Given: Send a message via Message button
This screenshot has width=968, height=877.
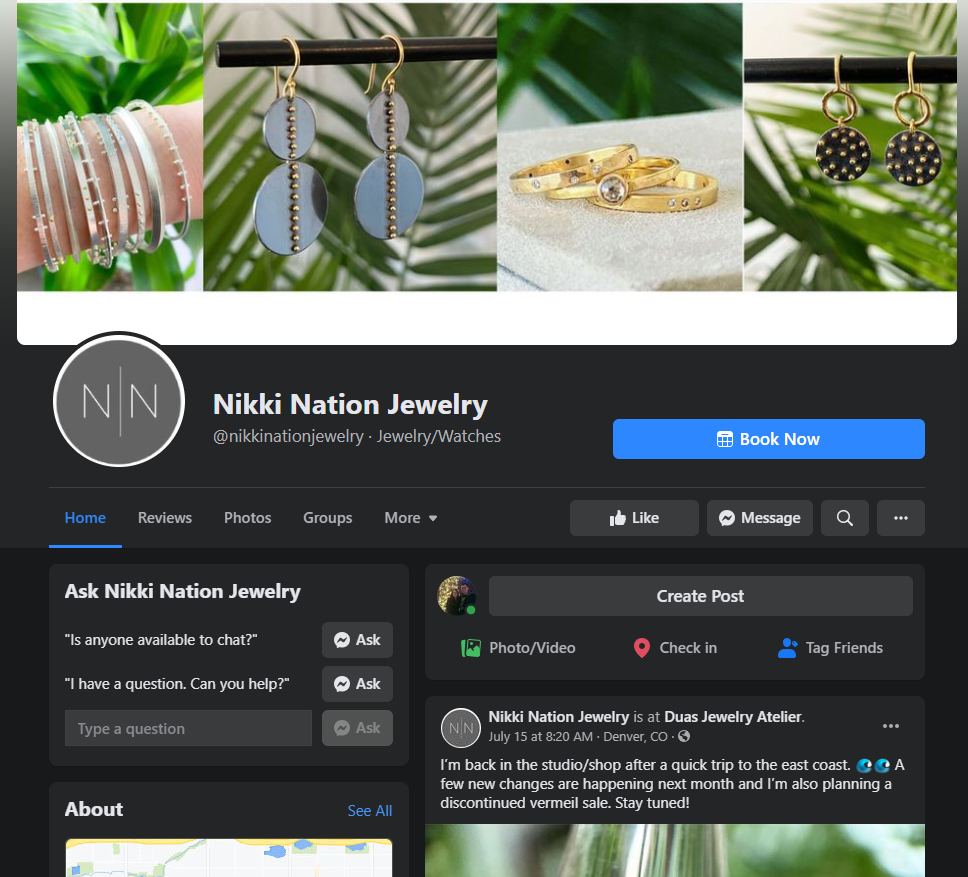Looking at the screenshot, I should pos(759,518).
